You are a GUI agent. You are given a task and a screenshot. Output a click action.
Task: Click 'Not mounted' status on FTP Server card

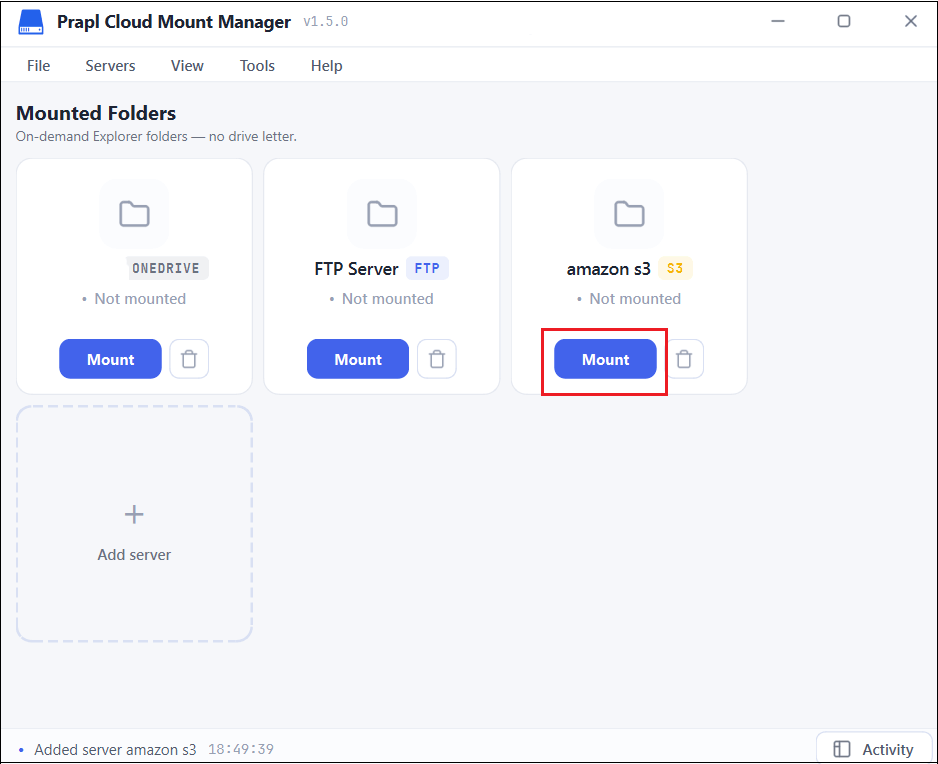click(x=388, y=299)
